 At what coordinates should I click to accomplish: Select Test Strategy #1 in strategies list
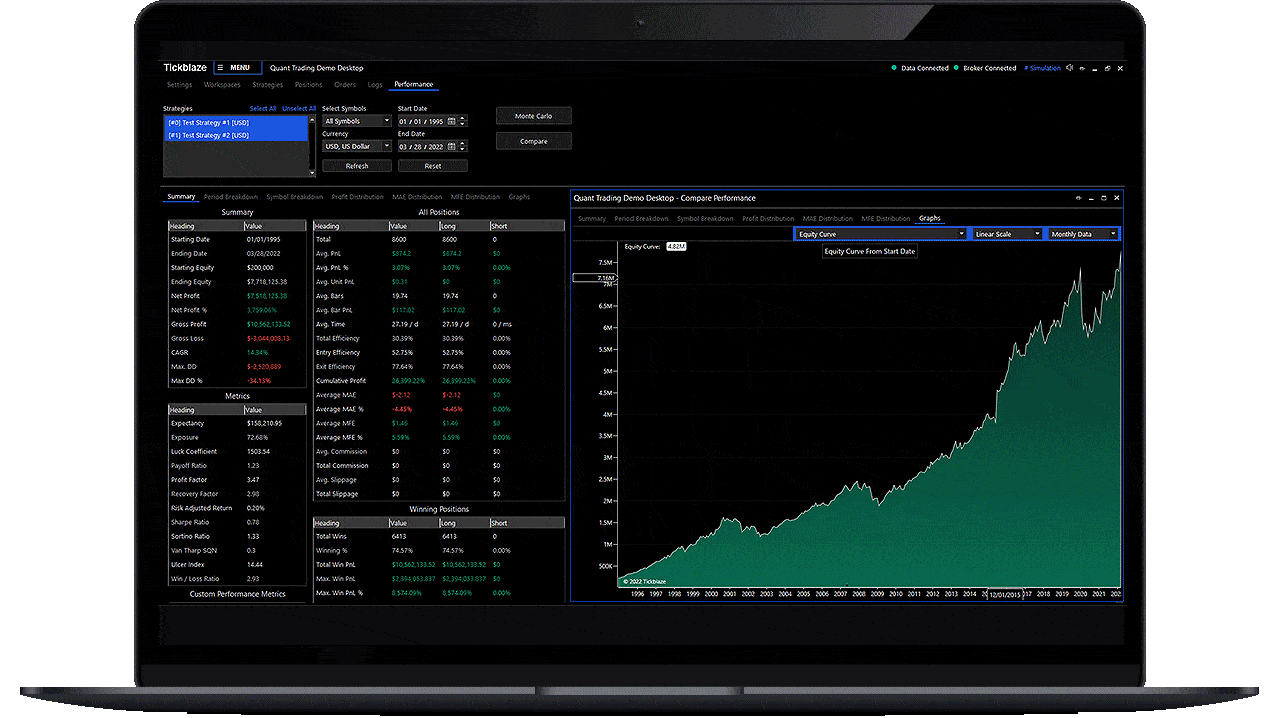(236, 122)
